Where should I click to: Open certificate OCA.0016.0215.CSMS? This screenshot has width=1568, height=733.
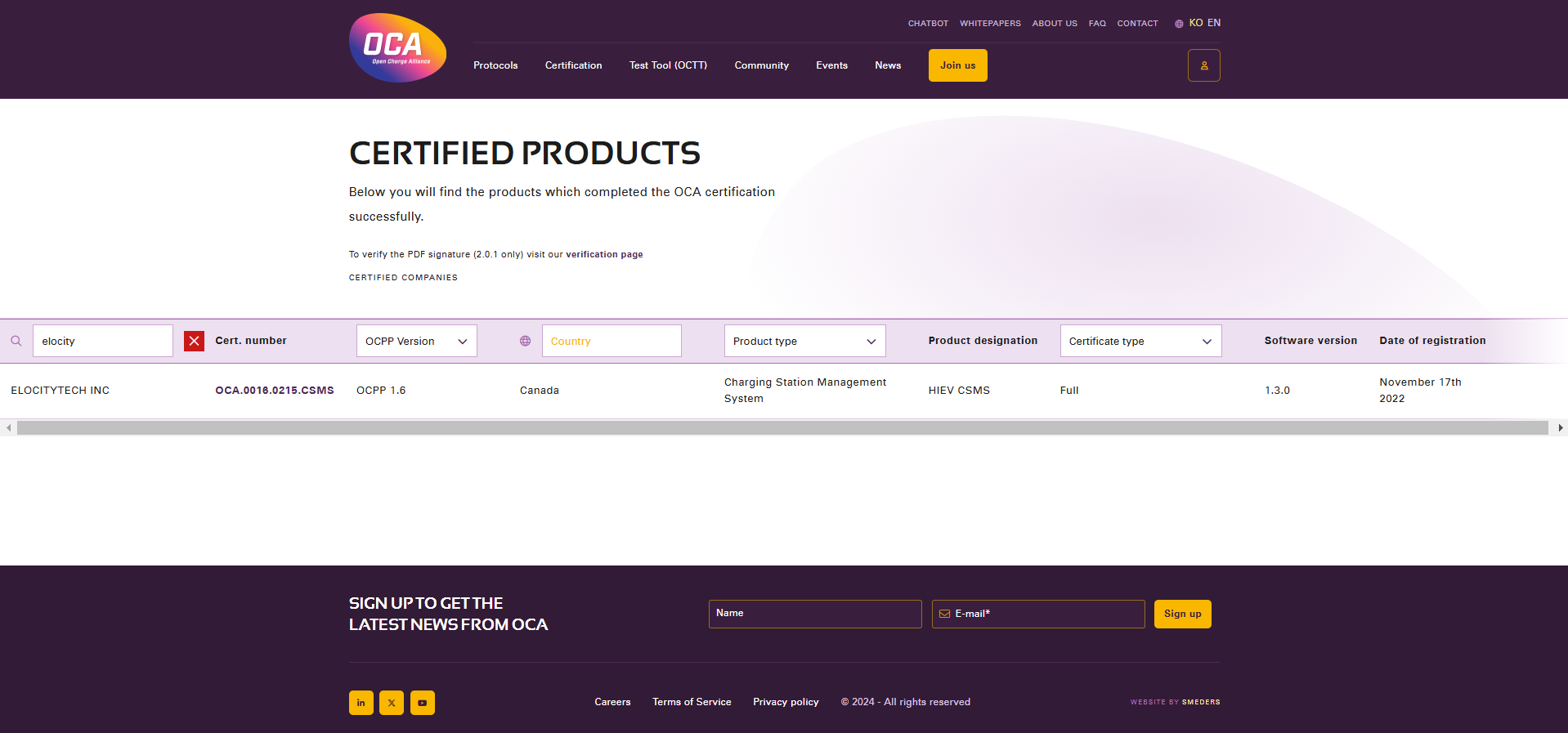pos(275,391)
